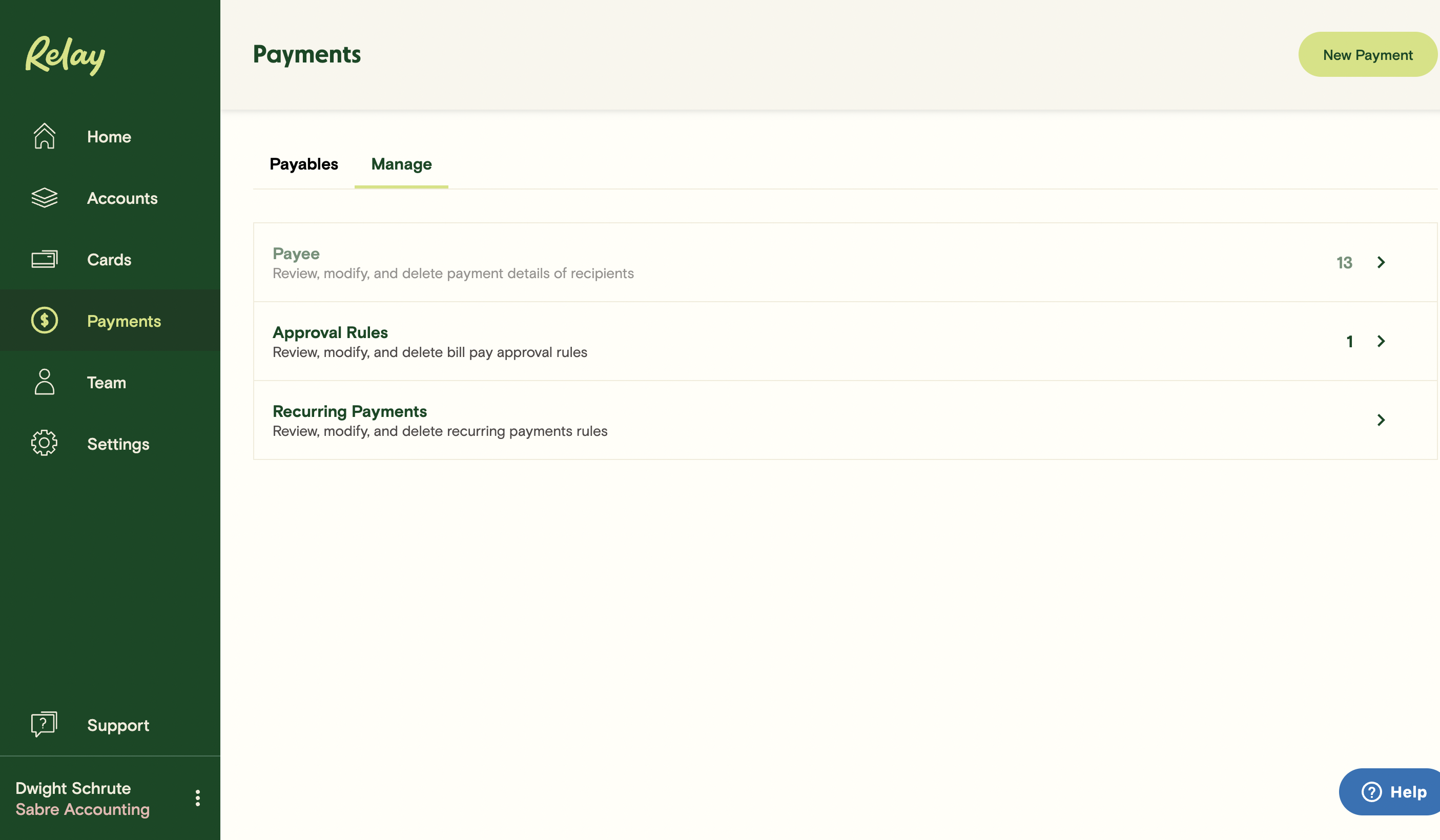Open the Approval Rules link
1440x840 pixels.
click(x=330, y=332)
